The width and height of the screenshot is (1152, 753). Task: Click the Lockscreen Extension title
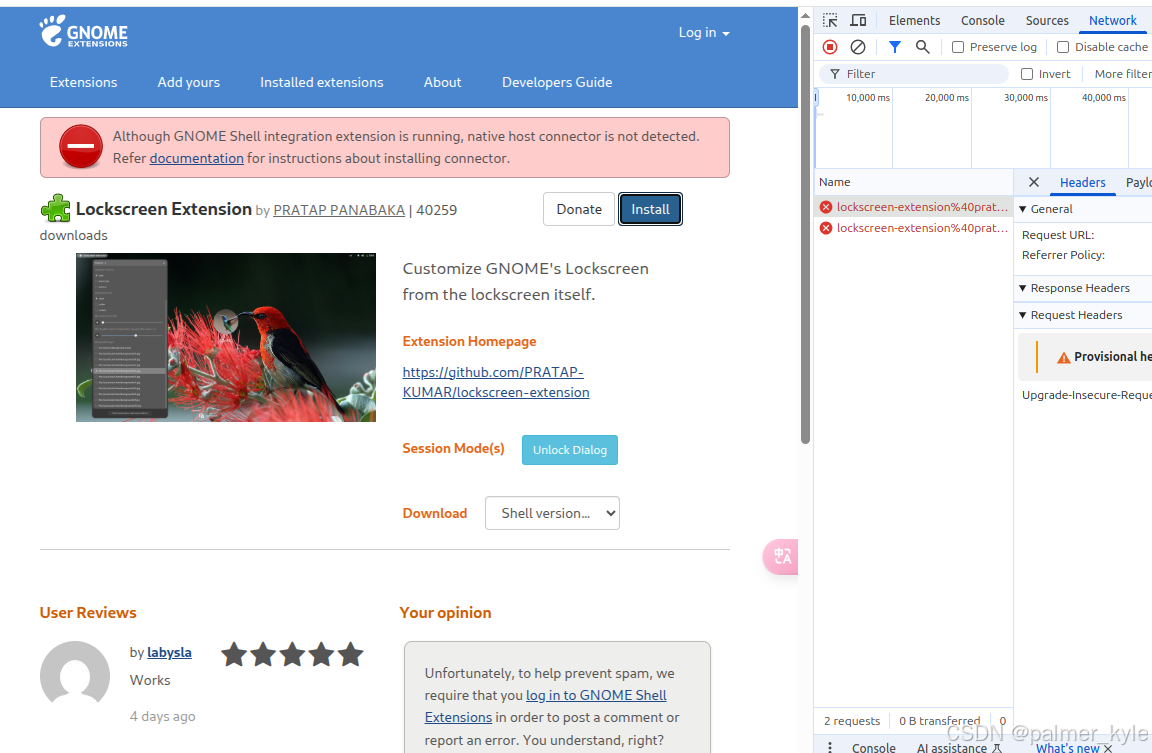(x=164, y=209)
